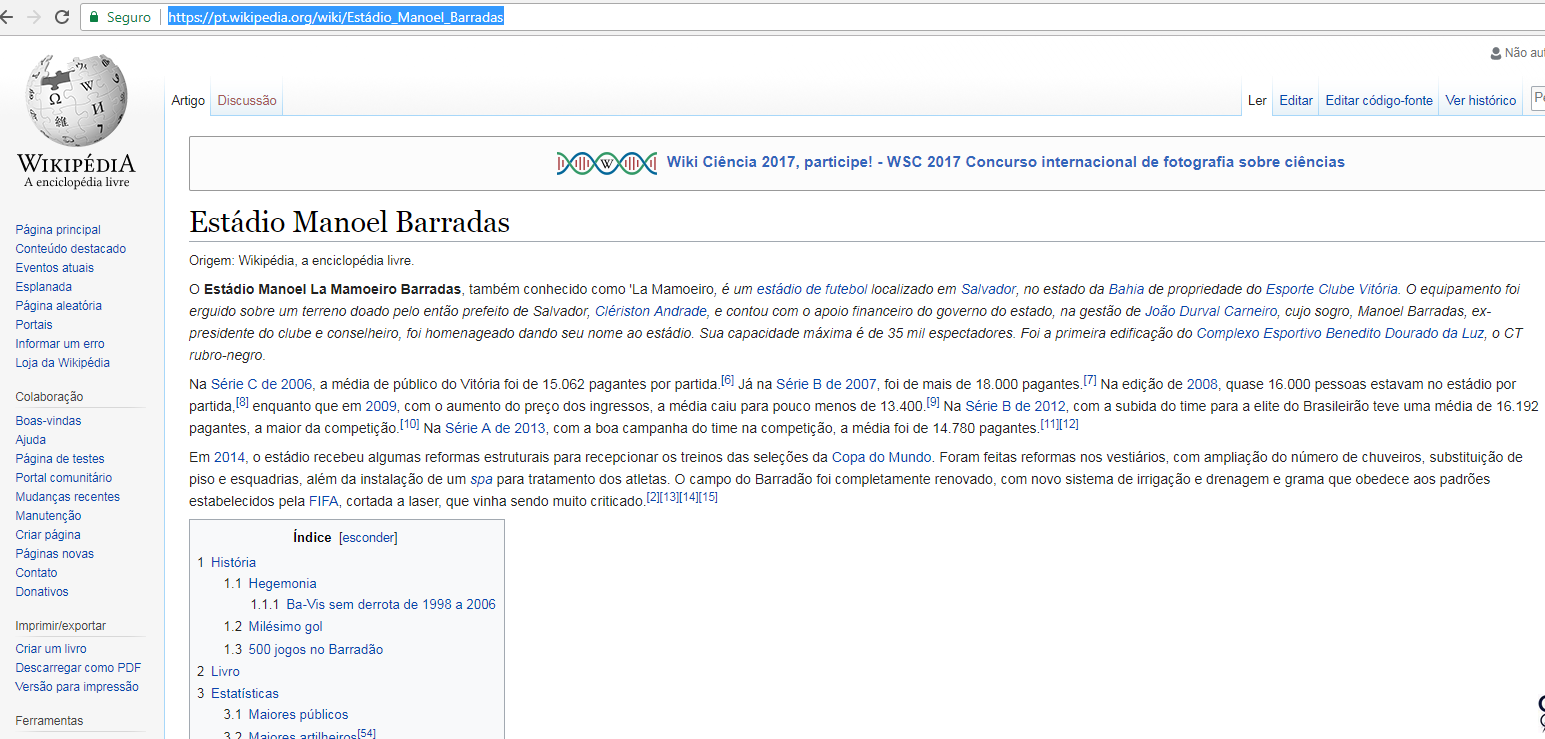
Task: Click Informar um erro
Action: [x=60, y=344]
